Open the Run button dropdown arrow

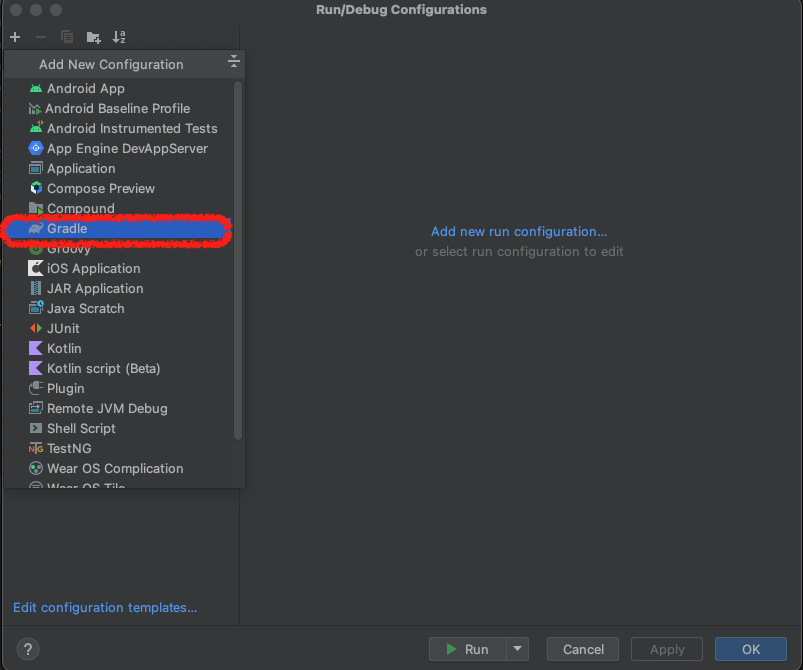(517, 649)
